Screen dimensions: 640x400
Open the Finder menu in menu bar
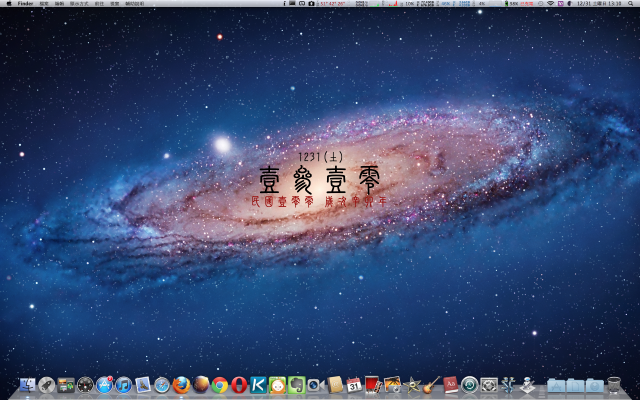click(25, 3)
